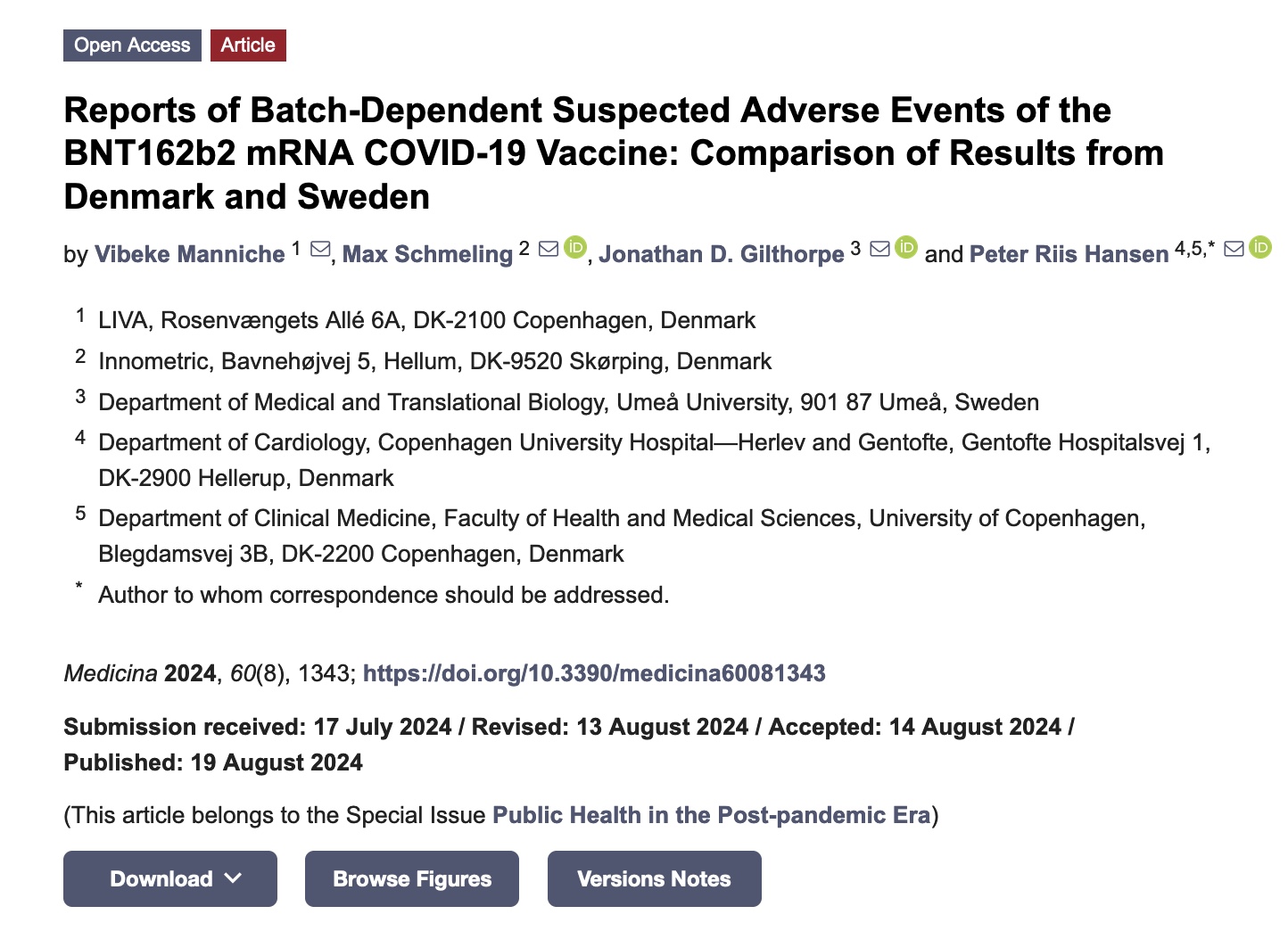Open Jonathan D. Gilthorpe's ORCID icon
Image resolution: width=1288 pixels, height=931 pixels.
(x=906, y=247)
